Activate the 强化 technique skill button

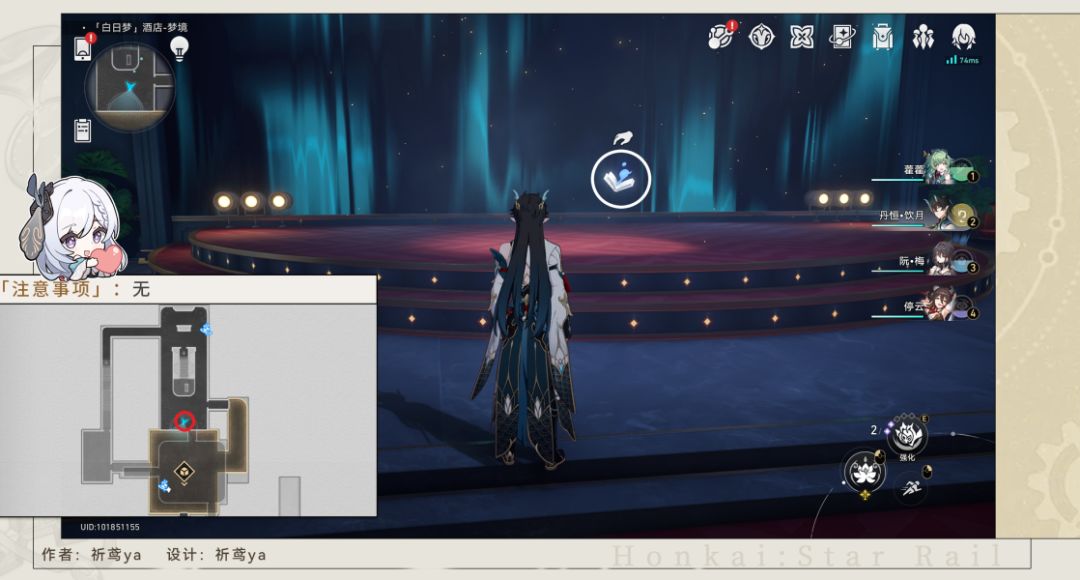pos(907,436)
